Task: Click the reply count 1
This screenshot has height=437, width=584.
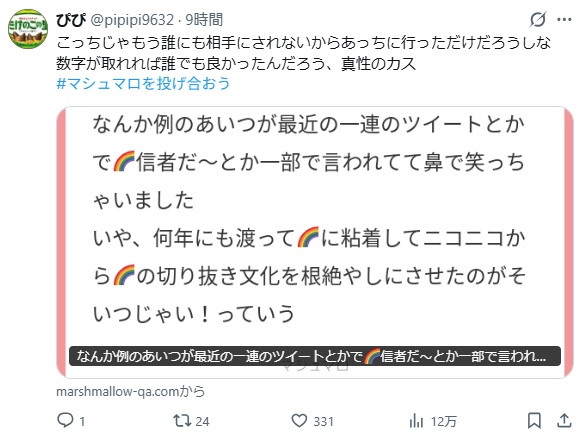Action: pyautogui.click(x=82, y=421)
